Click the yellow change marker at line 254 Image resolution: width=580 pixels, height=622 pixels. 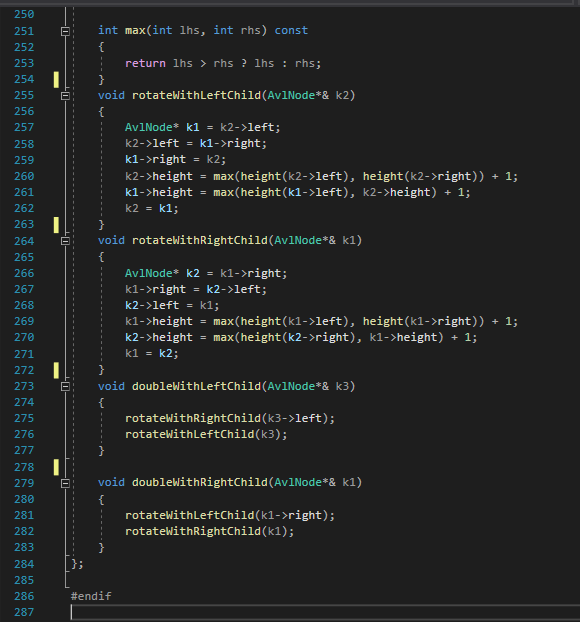(56, 80)
